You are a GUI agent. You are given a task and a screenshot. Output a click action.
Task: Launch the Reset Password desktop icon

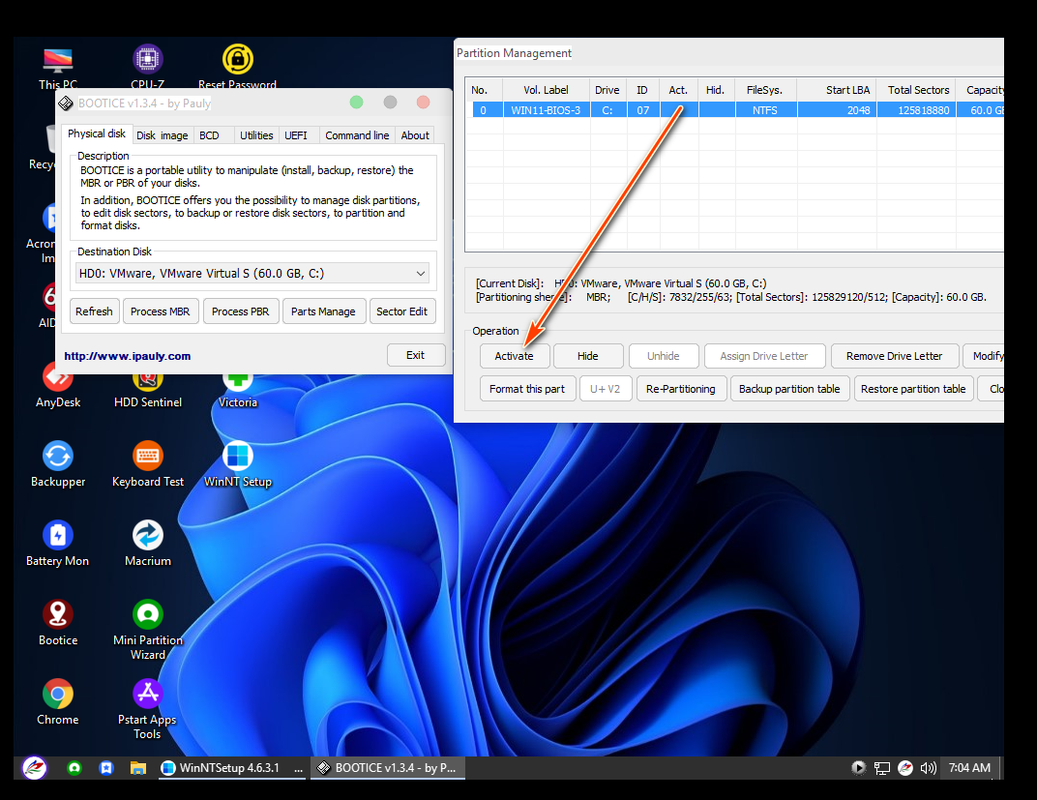pyautogui.click(x=237, y=68)
